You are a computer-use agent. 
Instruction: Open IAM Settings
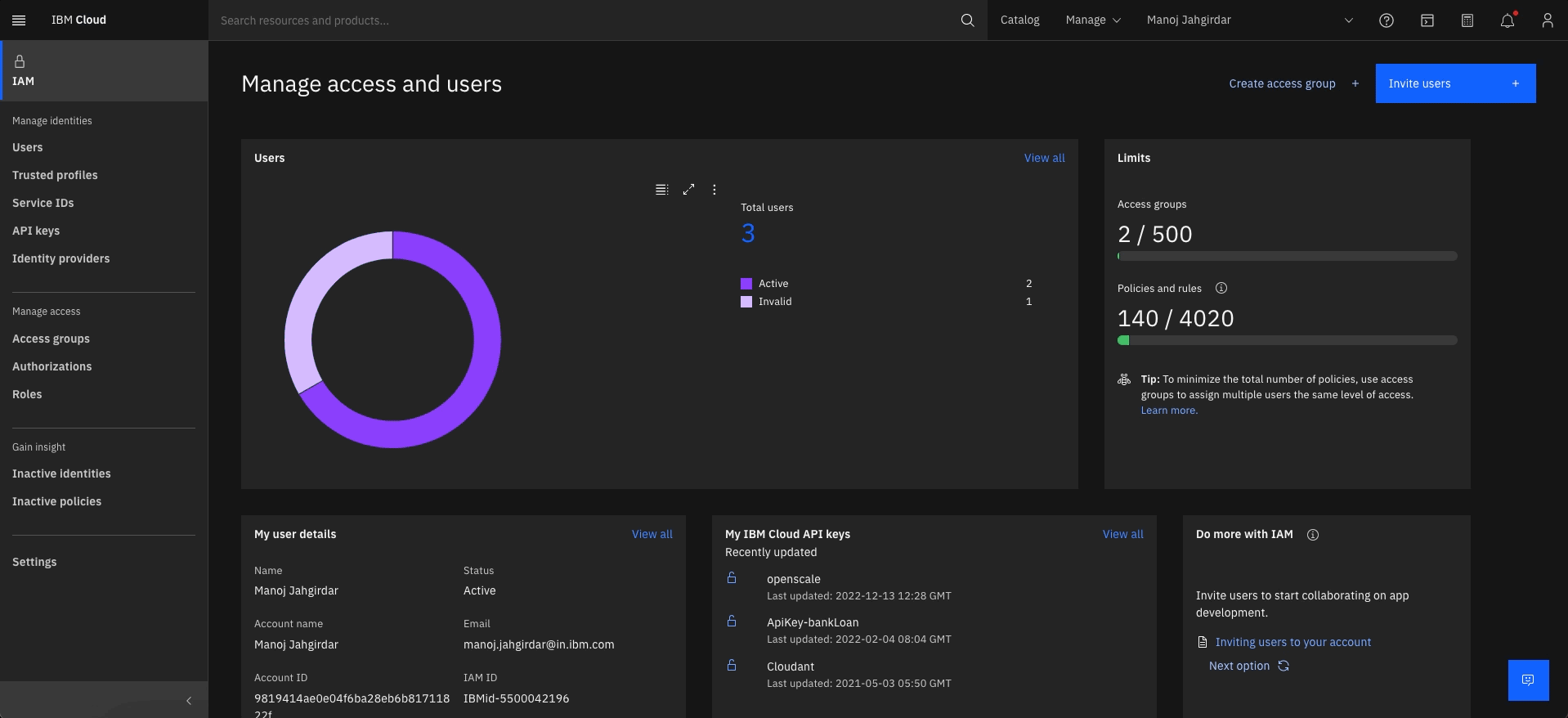(x=34, y=562)
